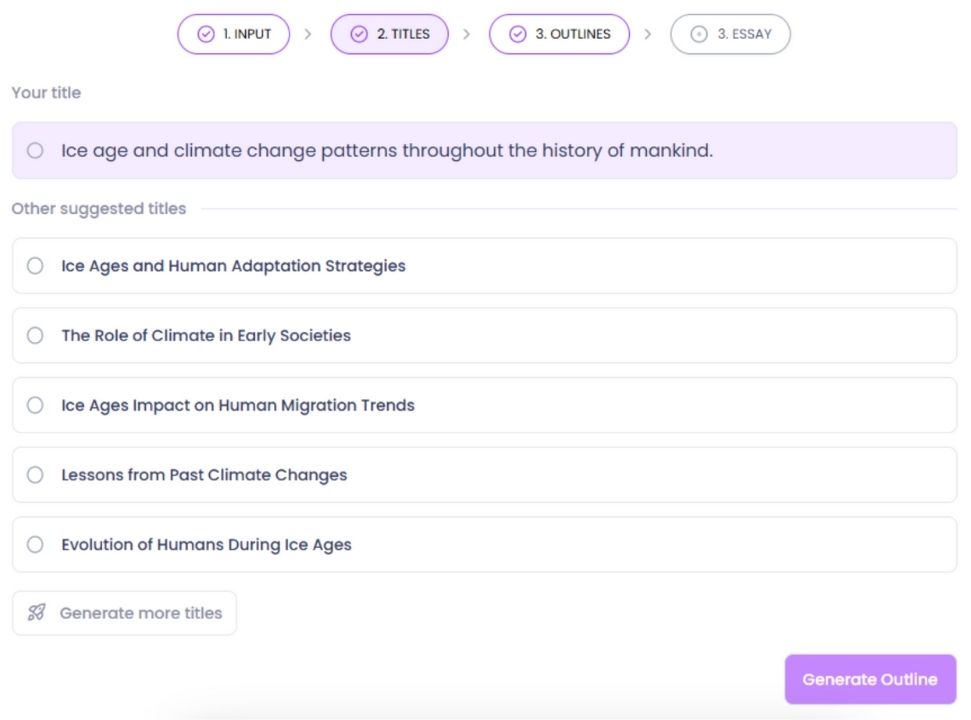
Task: Choose Lessons from Past Climate Changes radio
Action: (x=35, y=475)
